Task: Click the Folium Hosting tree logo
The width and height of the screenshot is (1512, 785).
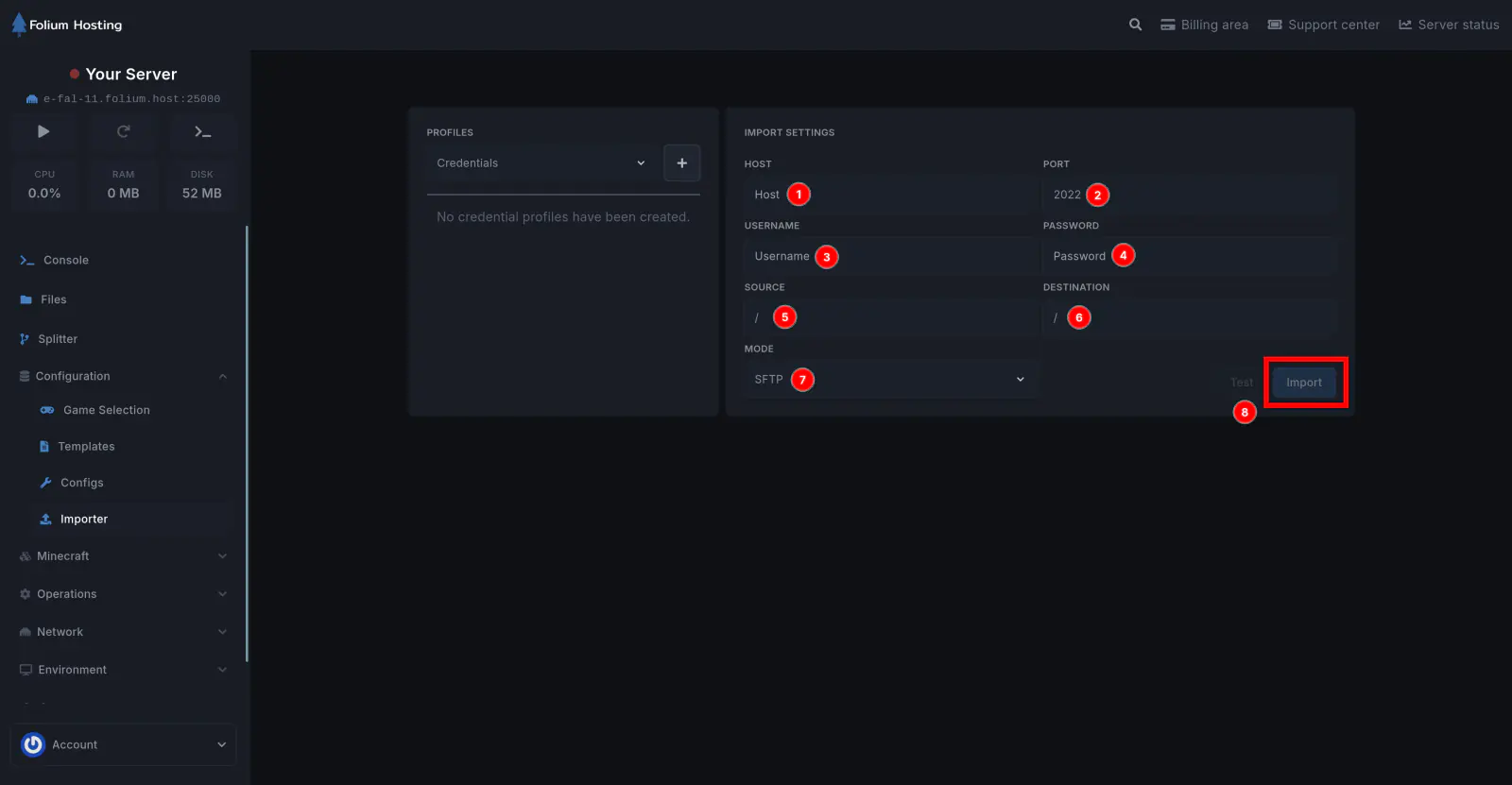Action: pos(19,25)
